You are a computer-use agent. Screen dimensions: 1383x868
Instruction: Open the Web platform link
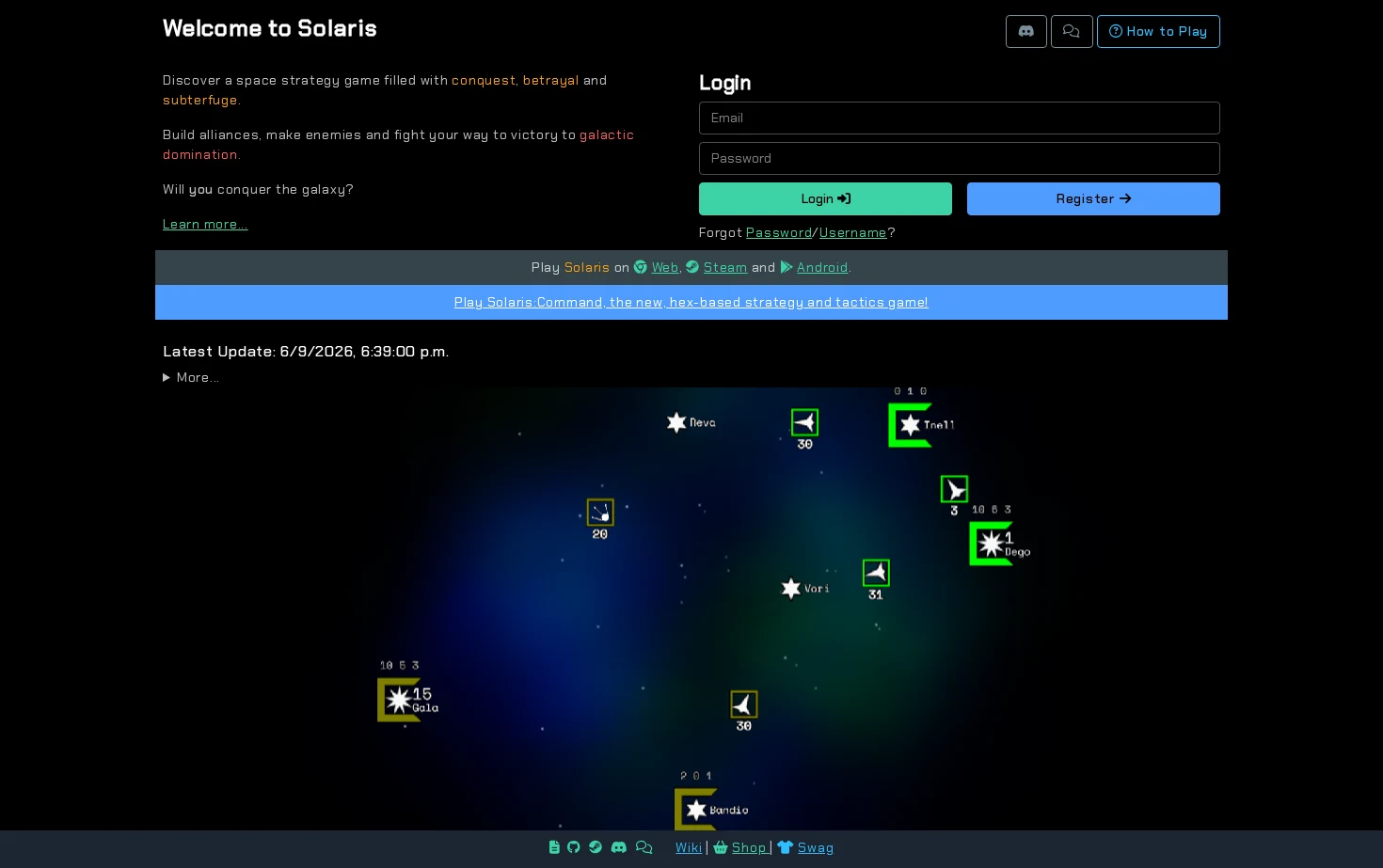point(665,267)
